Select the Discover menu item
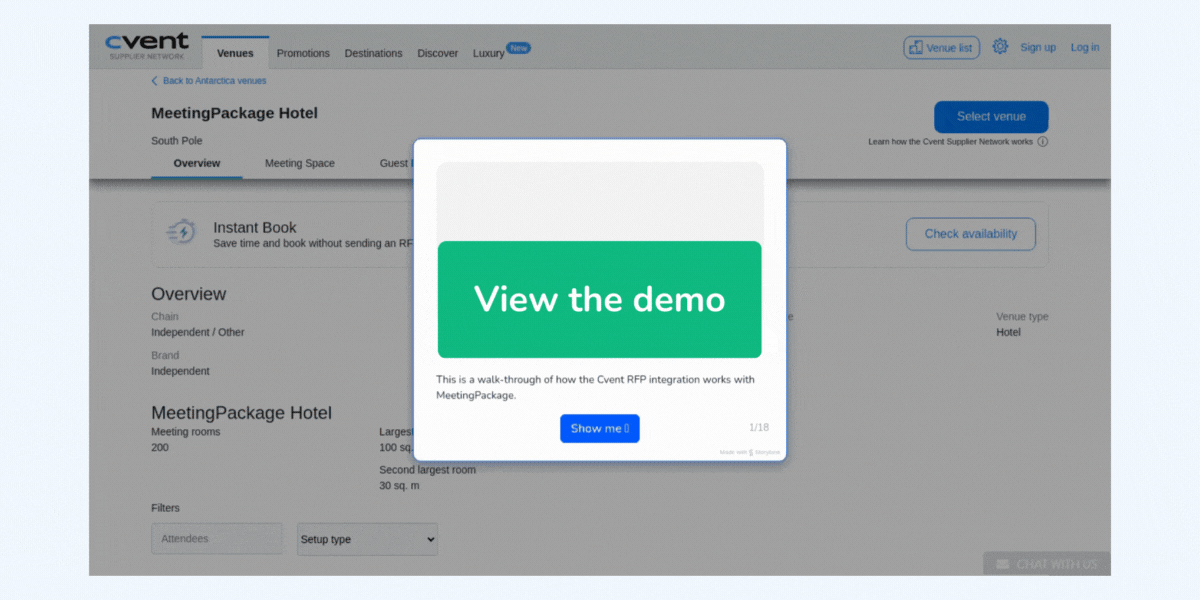Image resolution: width=1200 pixels, height=600 pixels. click(x=437, y=52)
